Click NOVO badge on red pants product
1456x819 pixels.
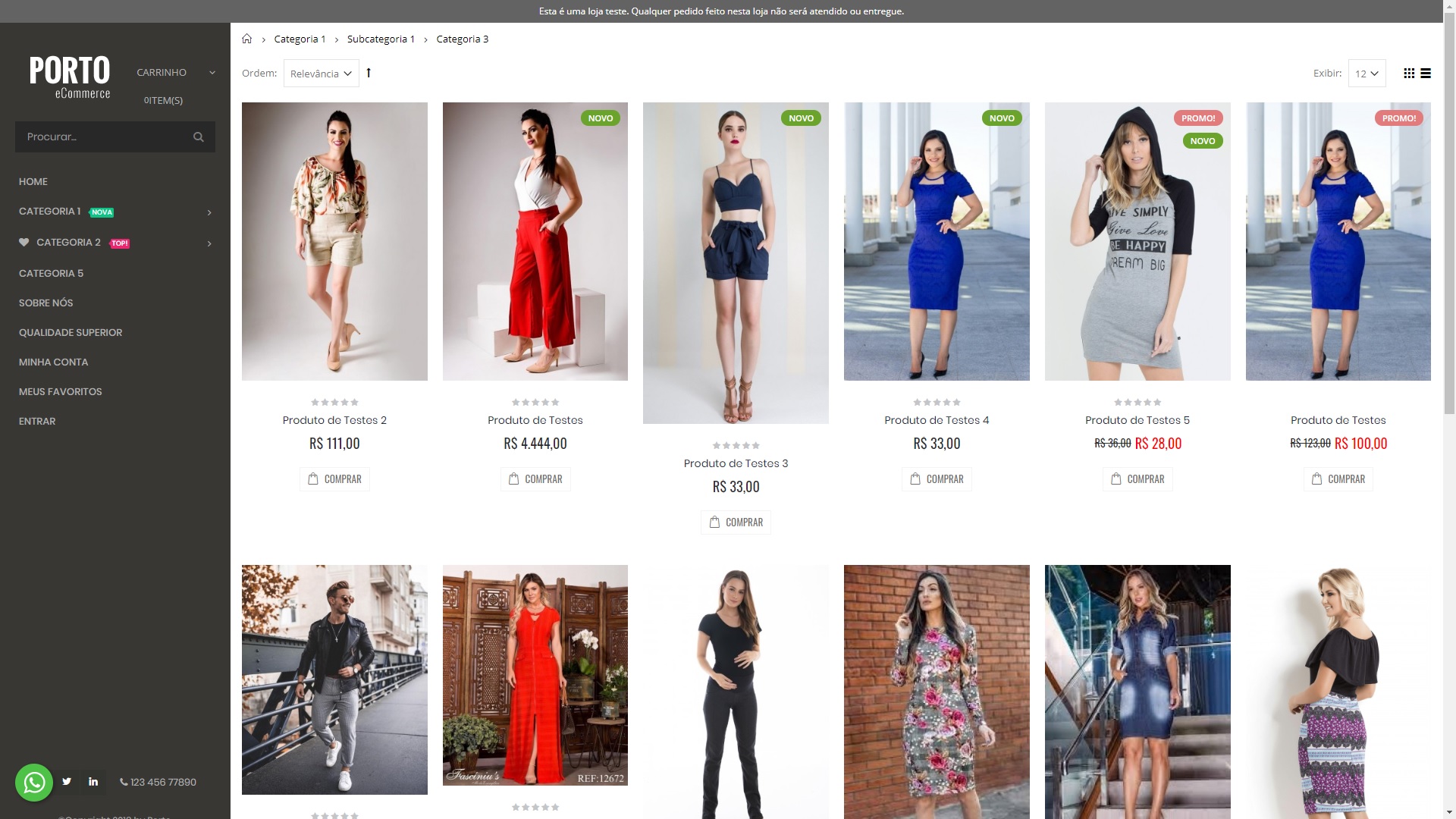[601, 118]
